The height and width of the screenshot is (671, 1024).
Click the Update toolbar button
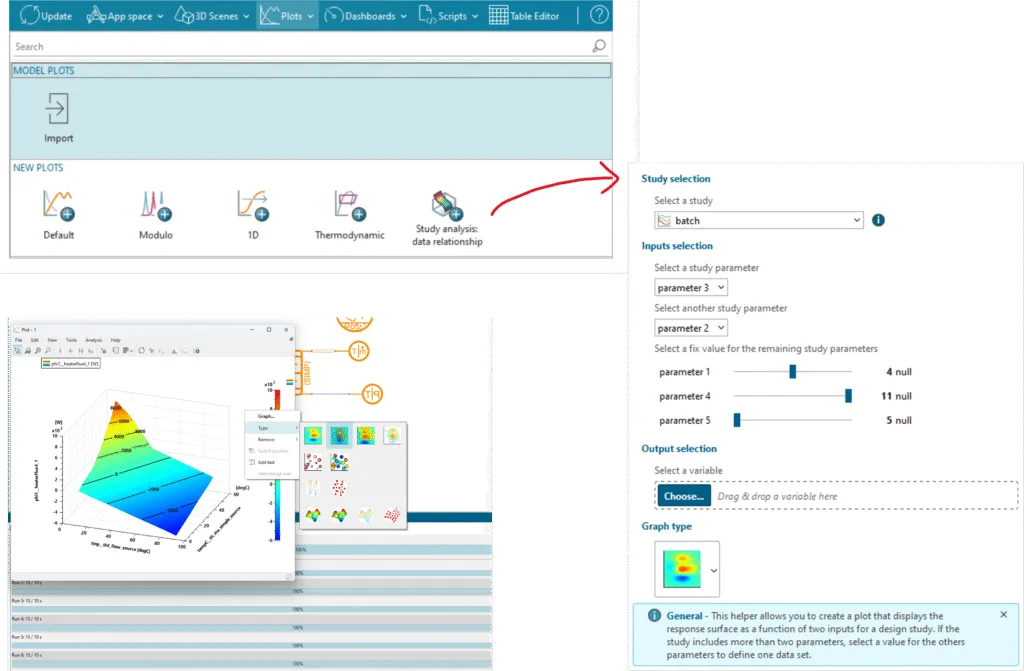click(43, 15)
